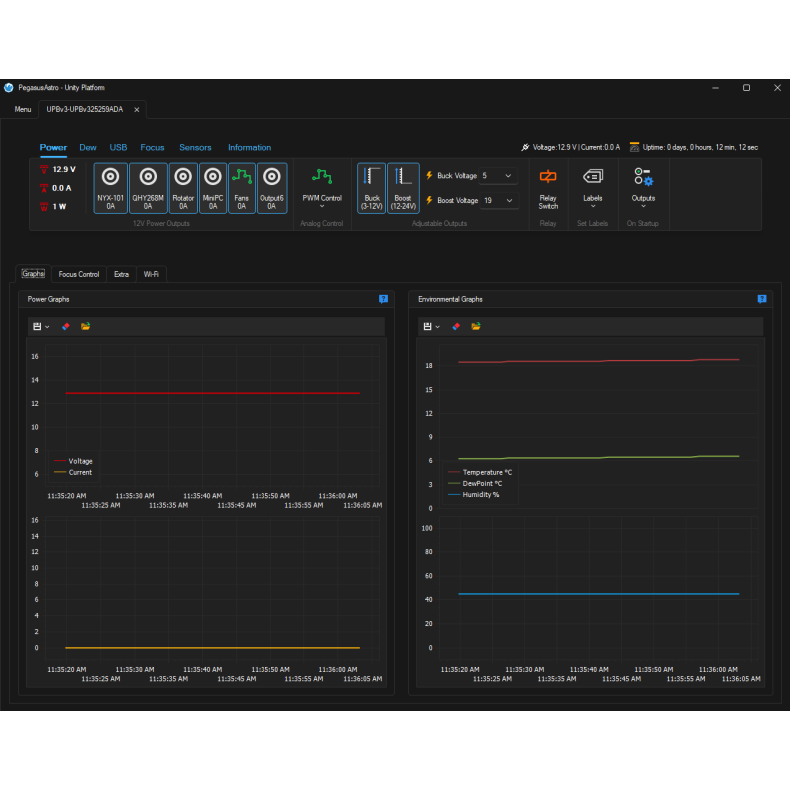
Task: Switch to the Dew tab
Action: pyautogui.click(x=88, y=148)
